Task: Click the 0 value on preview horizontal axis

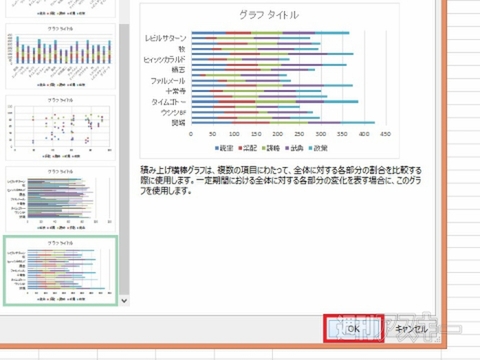Action: click(191, 134)
